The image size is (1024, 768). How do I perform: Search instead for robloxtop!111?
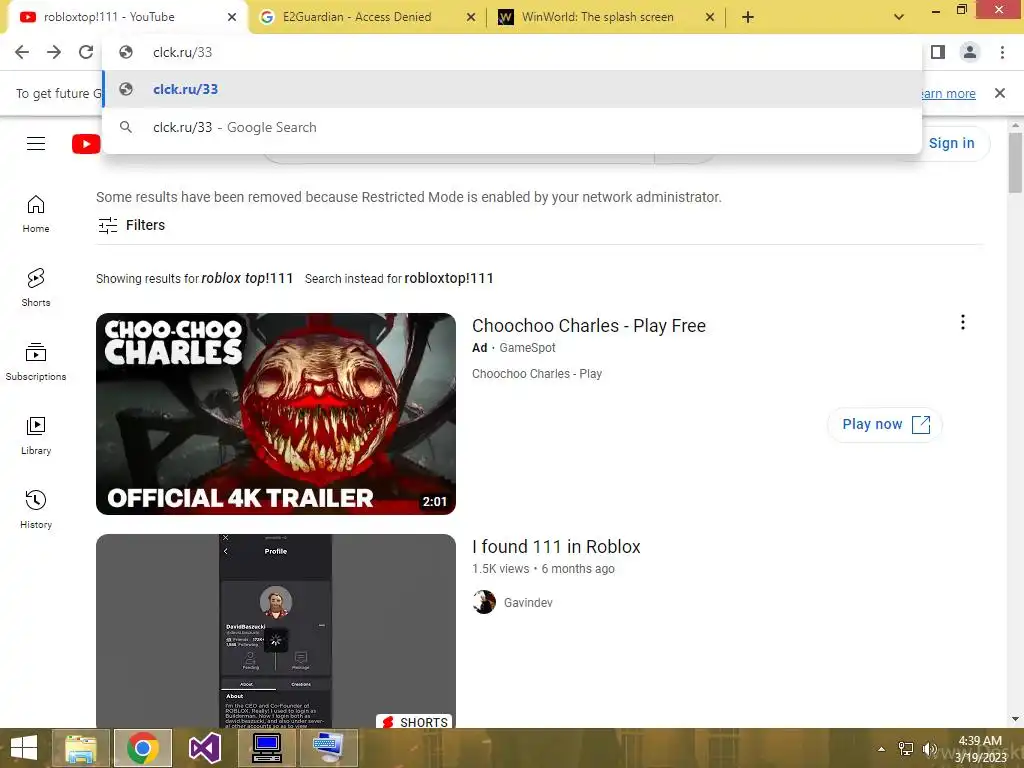point(449,278)
